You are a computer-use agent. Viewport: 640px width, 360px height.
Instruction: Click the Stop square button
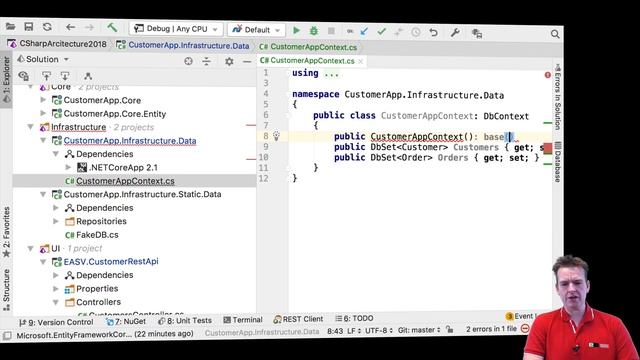pyautogui.click(x=331, y=31)
